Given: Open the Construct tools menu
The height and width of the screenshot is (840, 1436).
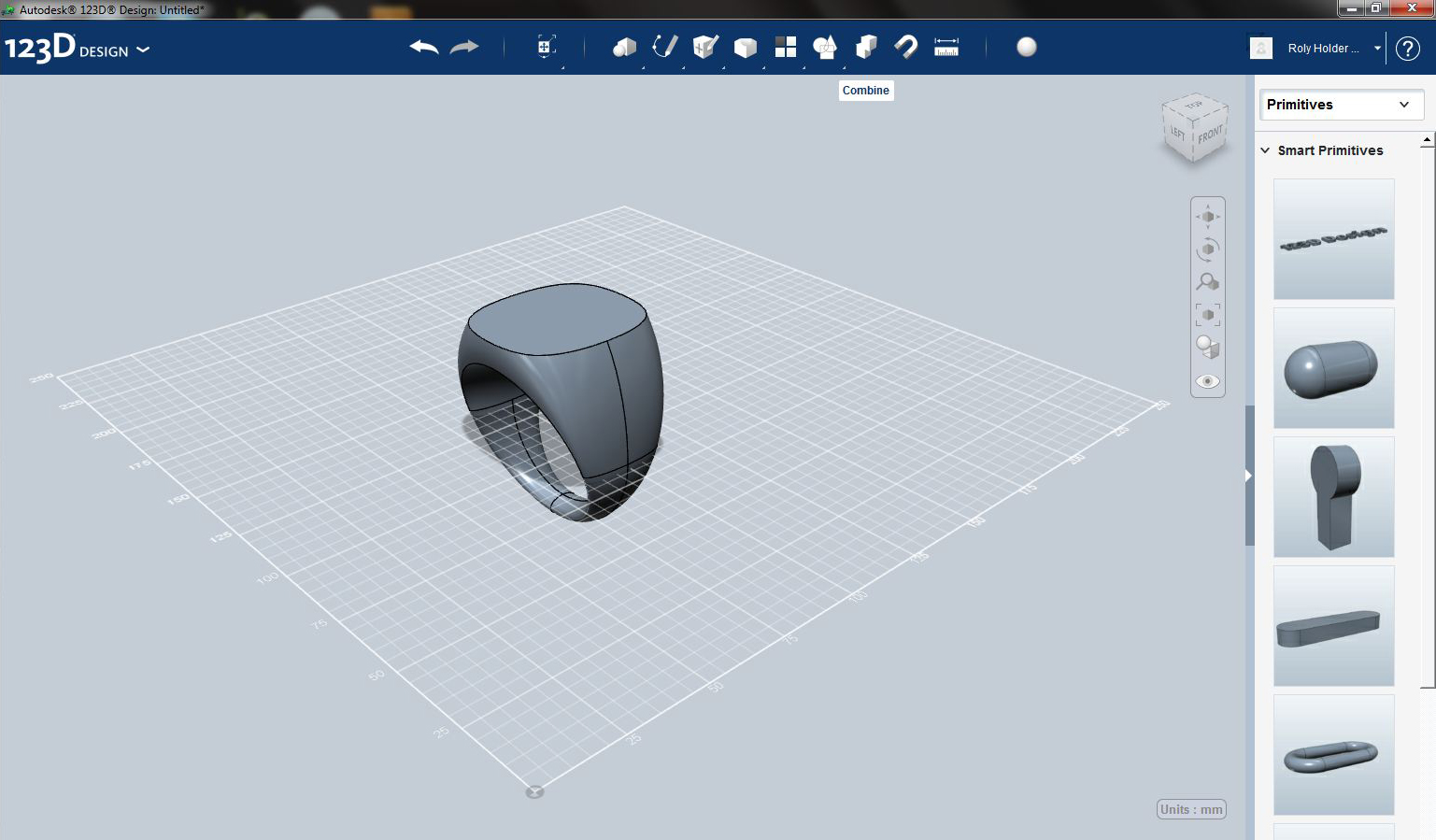Looking at the screenshot, I should (705, 47).
